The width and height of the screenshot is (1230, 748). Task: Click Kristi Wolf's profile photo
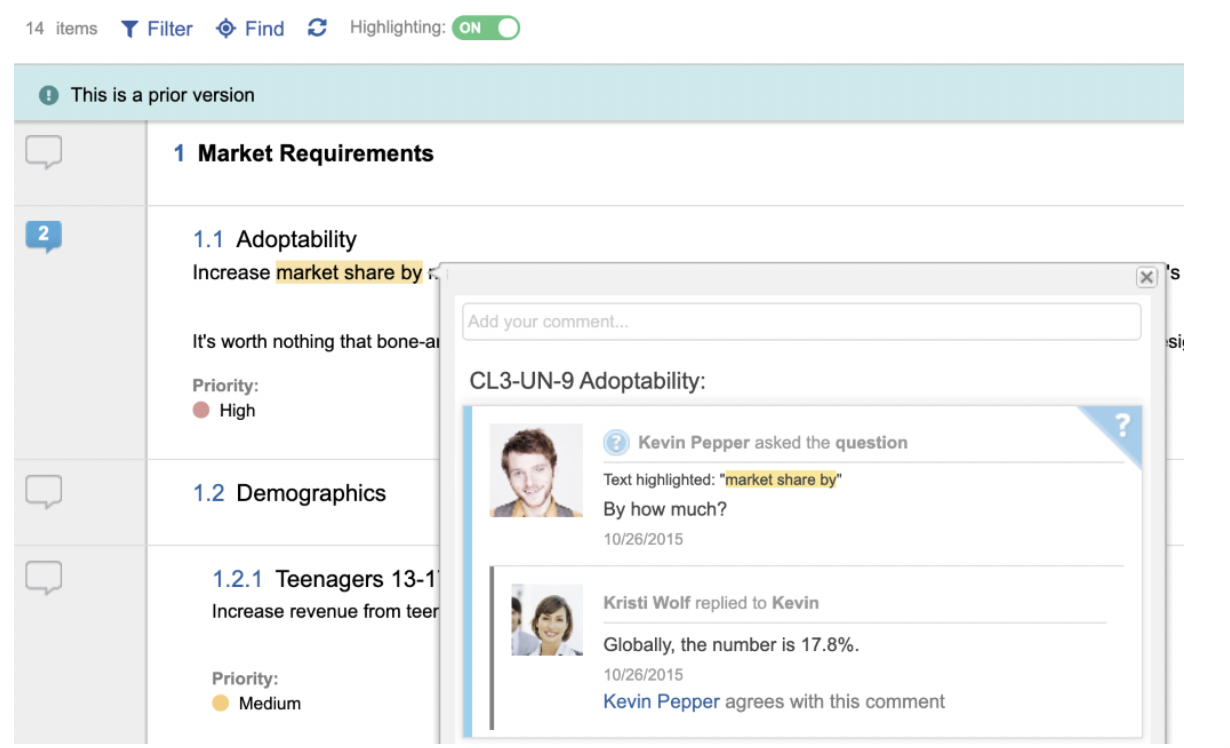coord(546,620)
